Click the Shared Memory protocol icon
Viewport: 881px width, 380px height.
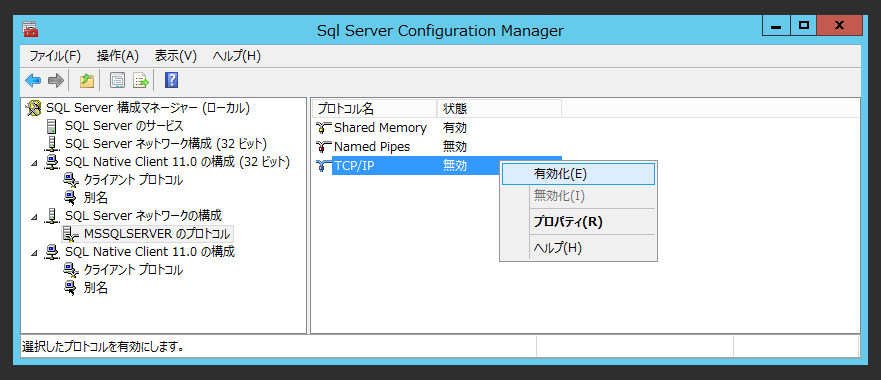(323, 128)
